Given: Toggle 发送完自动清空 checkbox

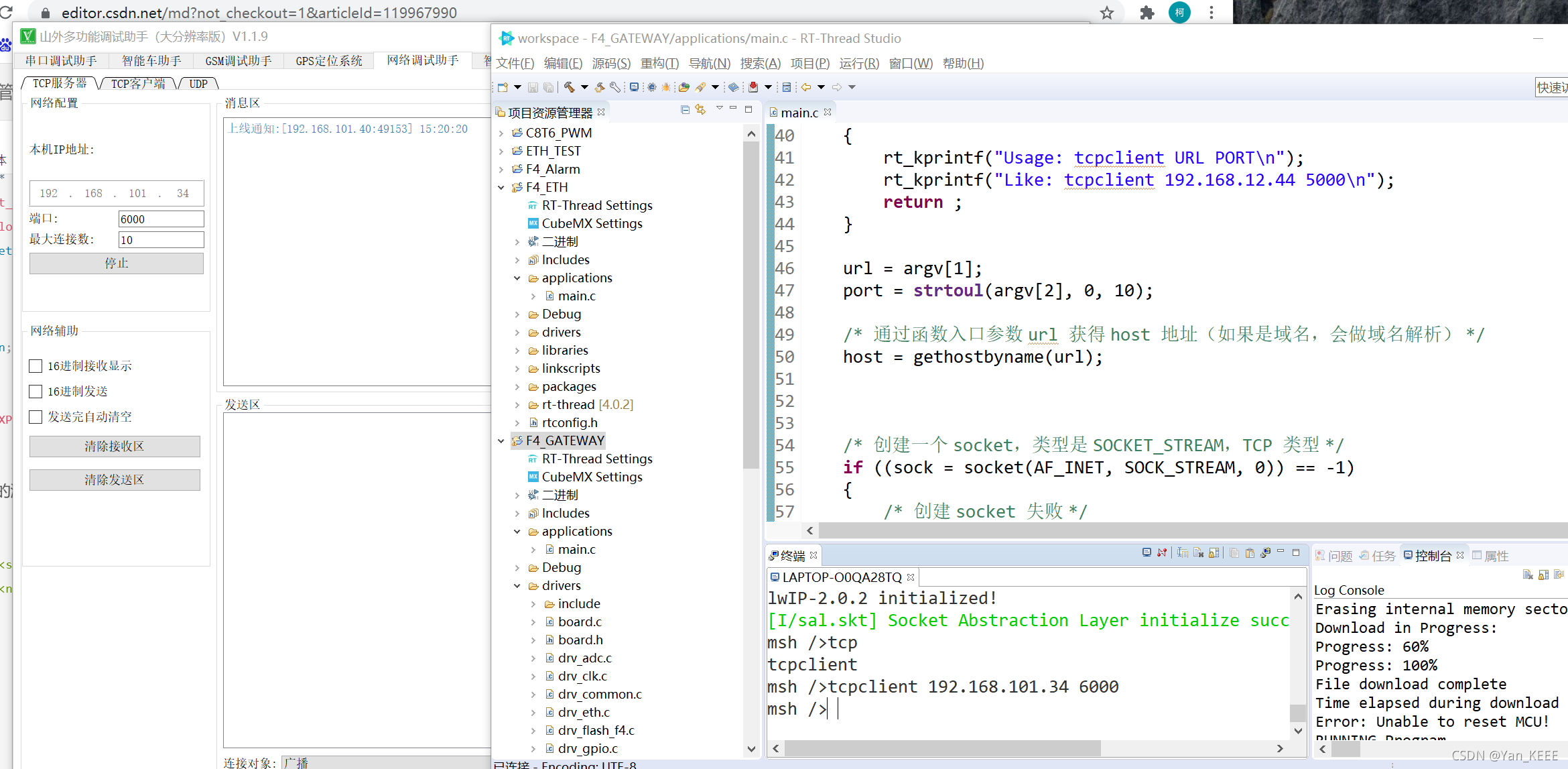Looking at the screenshot, I should pyautogui.click(x=36, y=417).
